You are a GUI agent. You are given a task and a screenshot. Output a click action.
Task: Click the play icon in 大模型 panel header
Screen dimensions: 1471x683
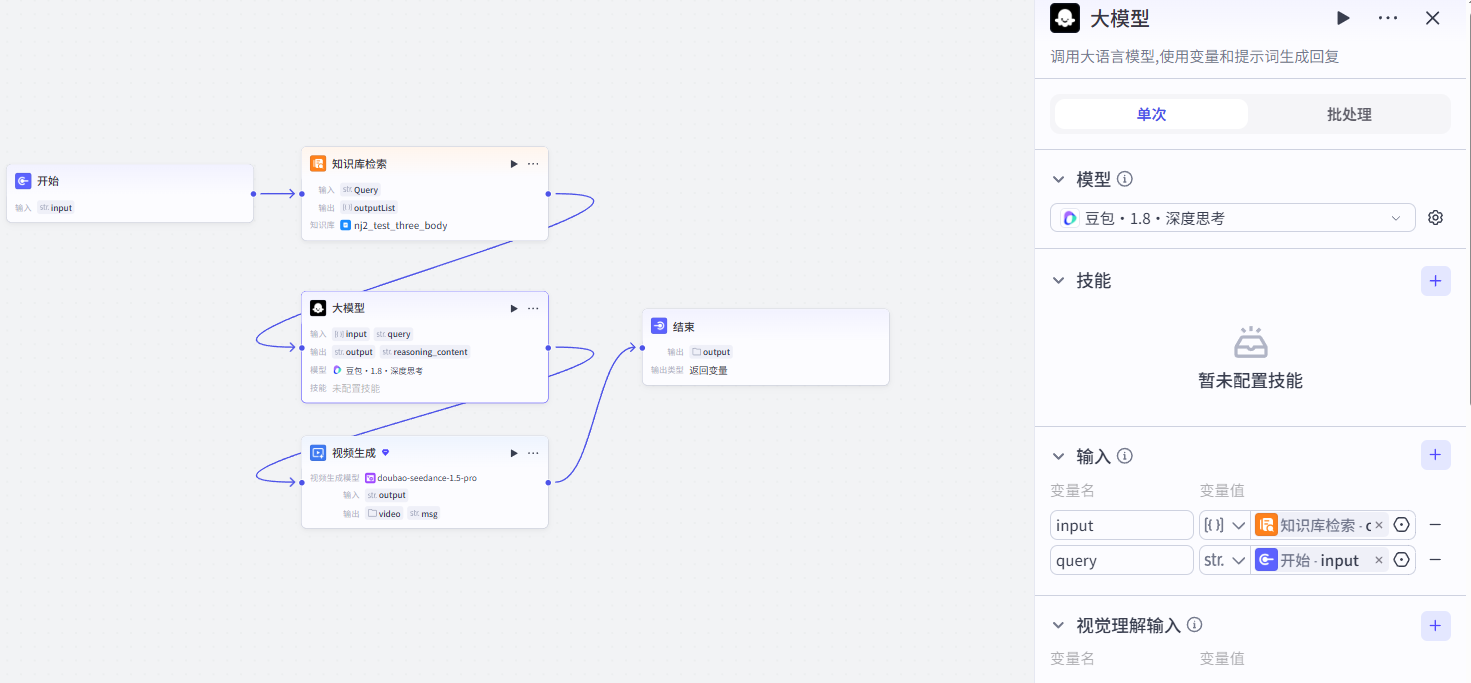[1343, 18]
